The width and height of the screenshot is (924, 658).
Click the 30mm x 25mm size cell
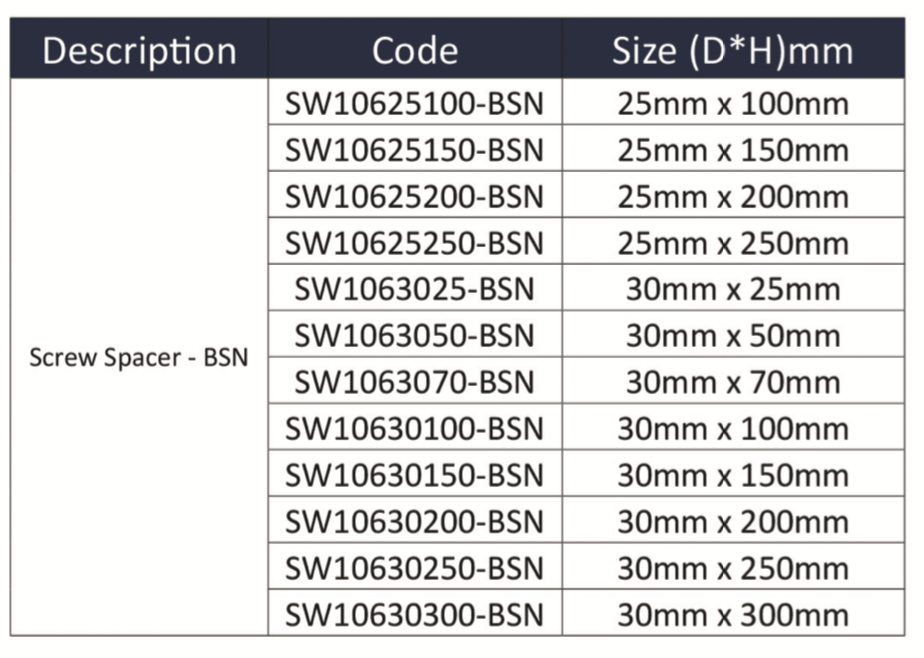click(732, 290)
